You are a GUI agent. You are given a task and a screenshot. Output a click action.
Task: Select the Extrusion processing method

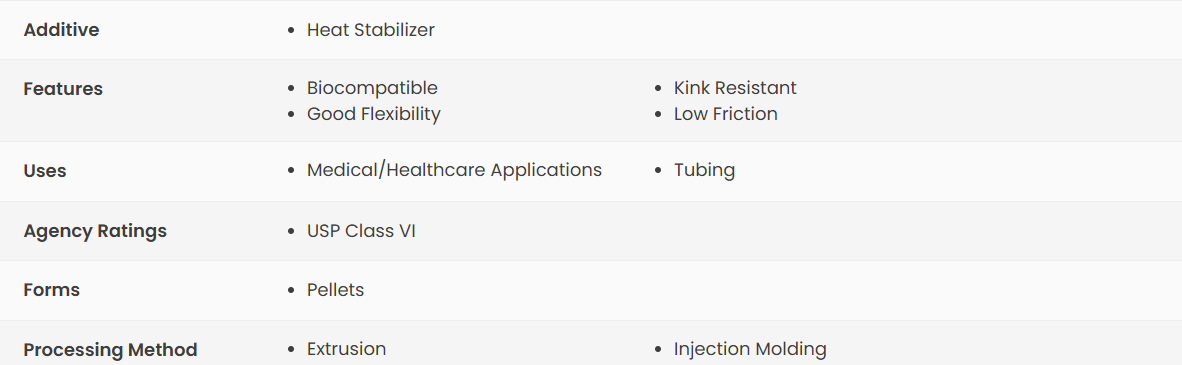347,349
